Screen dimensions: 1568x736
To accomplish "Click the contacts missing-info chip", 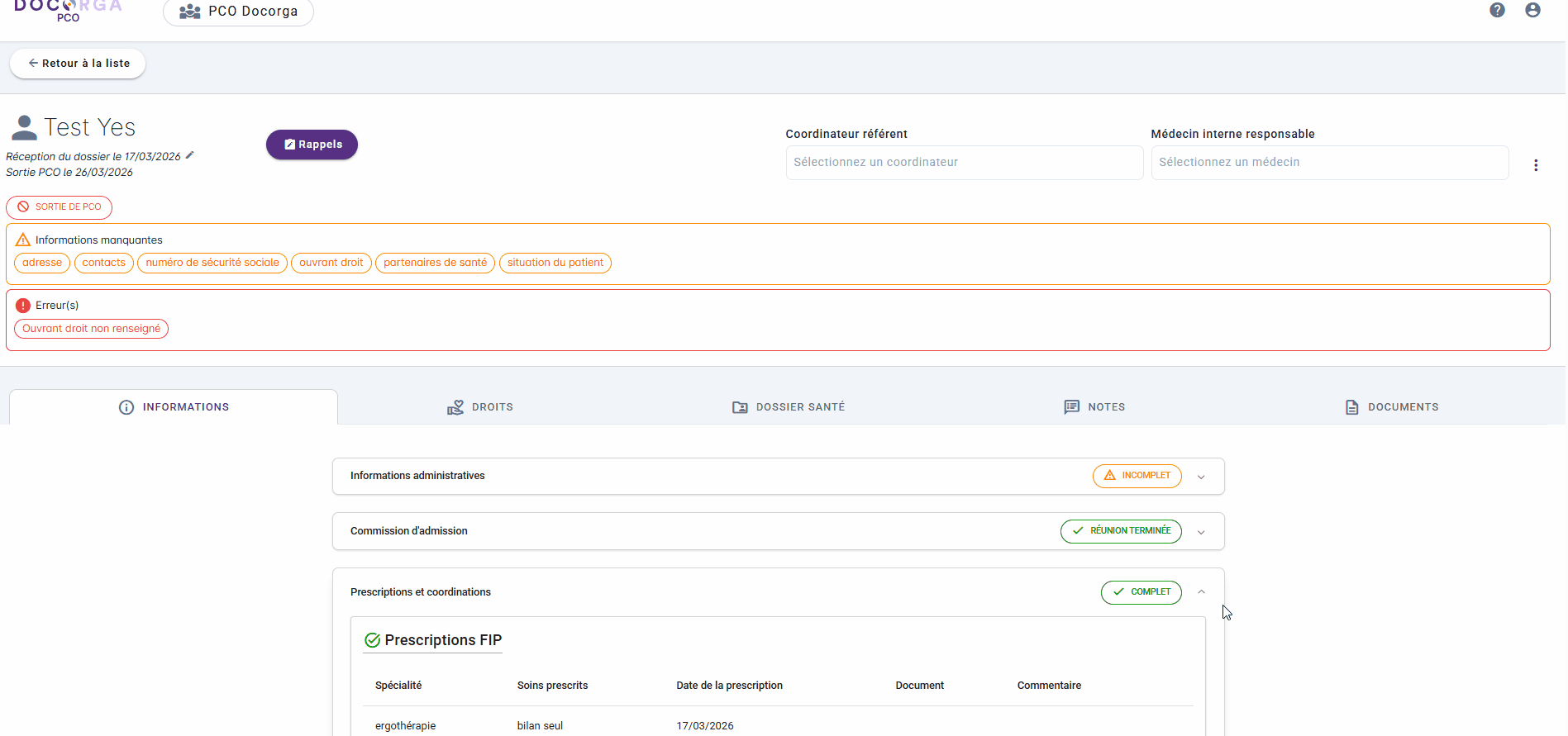I will point(104,263).
